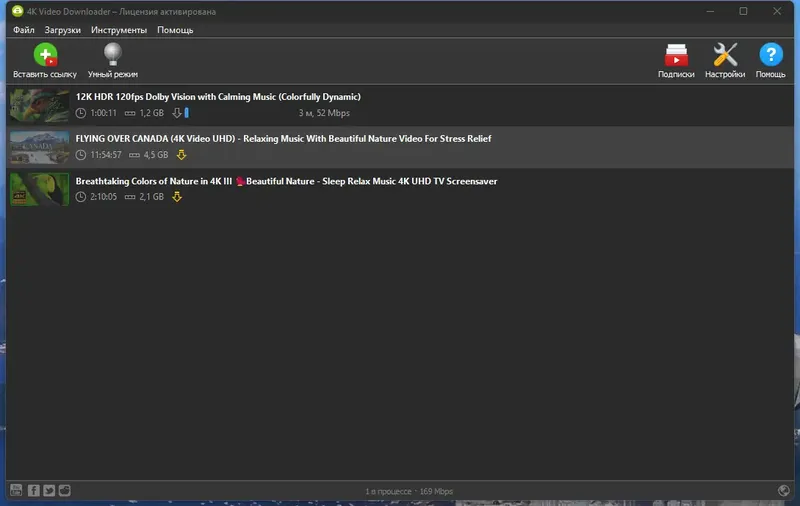Click the 2:10:05 duration text
Viewport: 800px width, 506px height.
point(104,196)
